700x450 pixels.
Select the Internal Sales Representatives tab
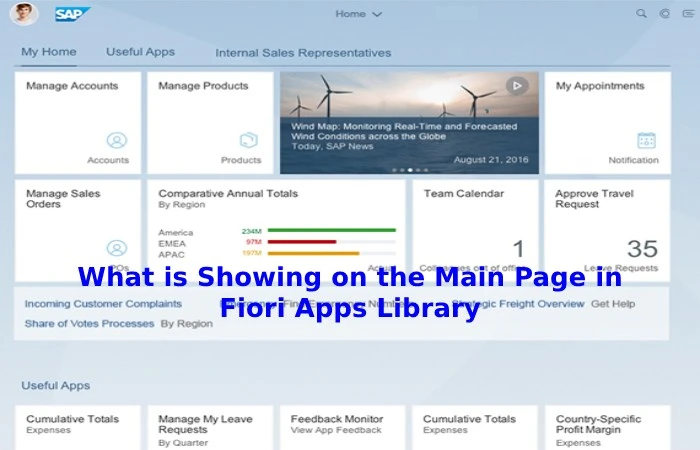[303, 53]
